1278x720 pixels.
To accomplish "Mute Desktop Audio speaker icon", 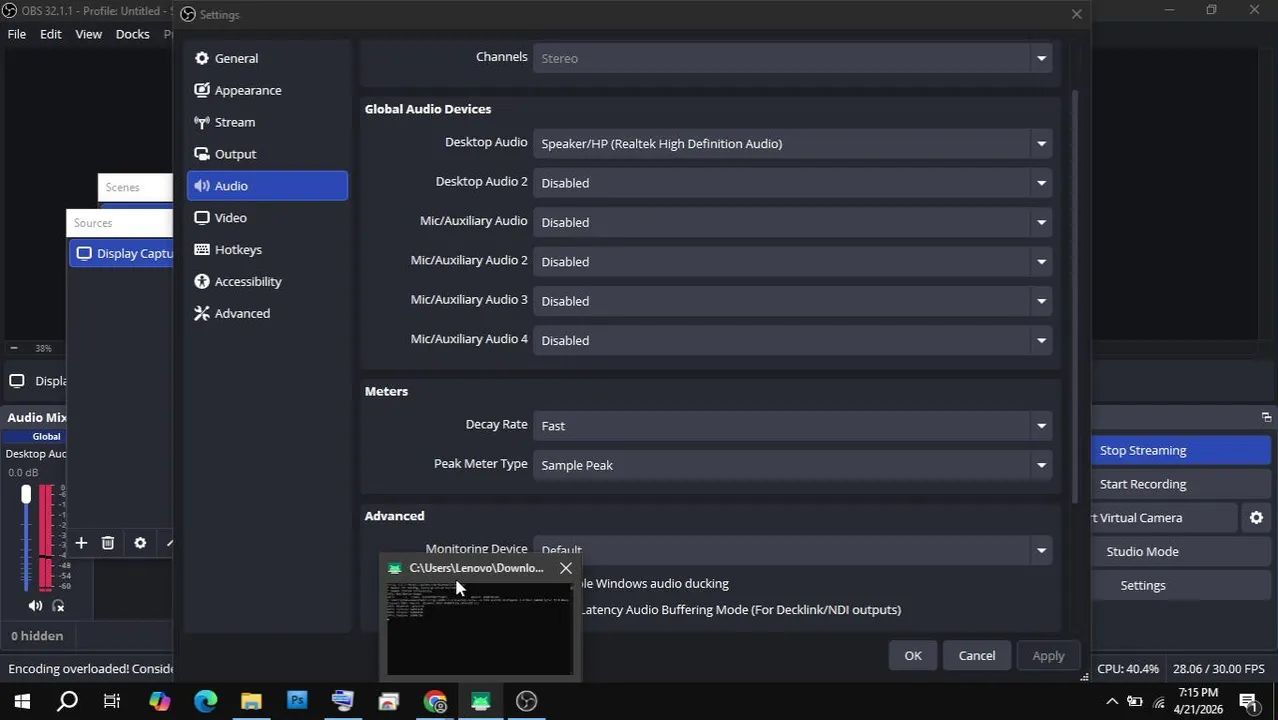I will (35, 606).
